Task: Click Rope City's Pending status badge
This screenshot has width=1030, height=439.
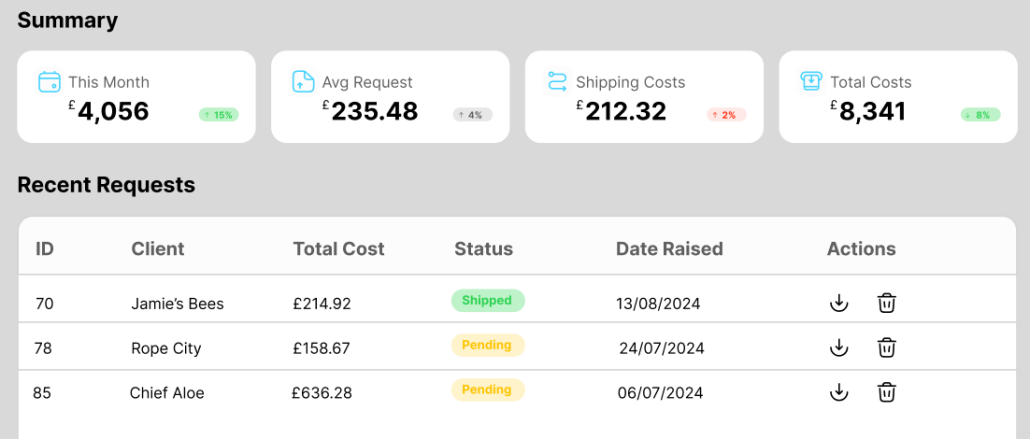Action: coord(487,345)
